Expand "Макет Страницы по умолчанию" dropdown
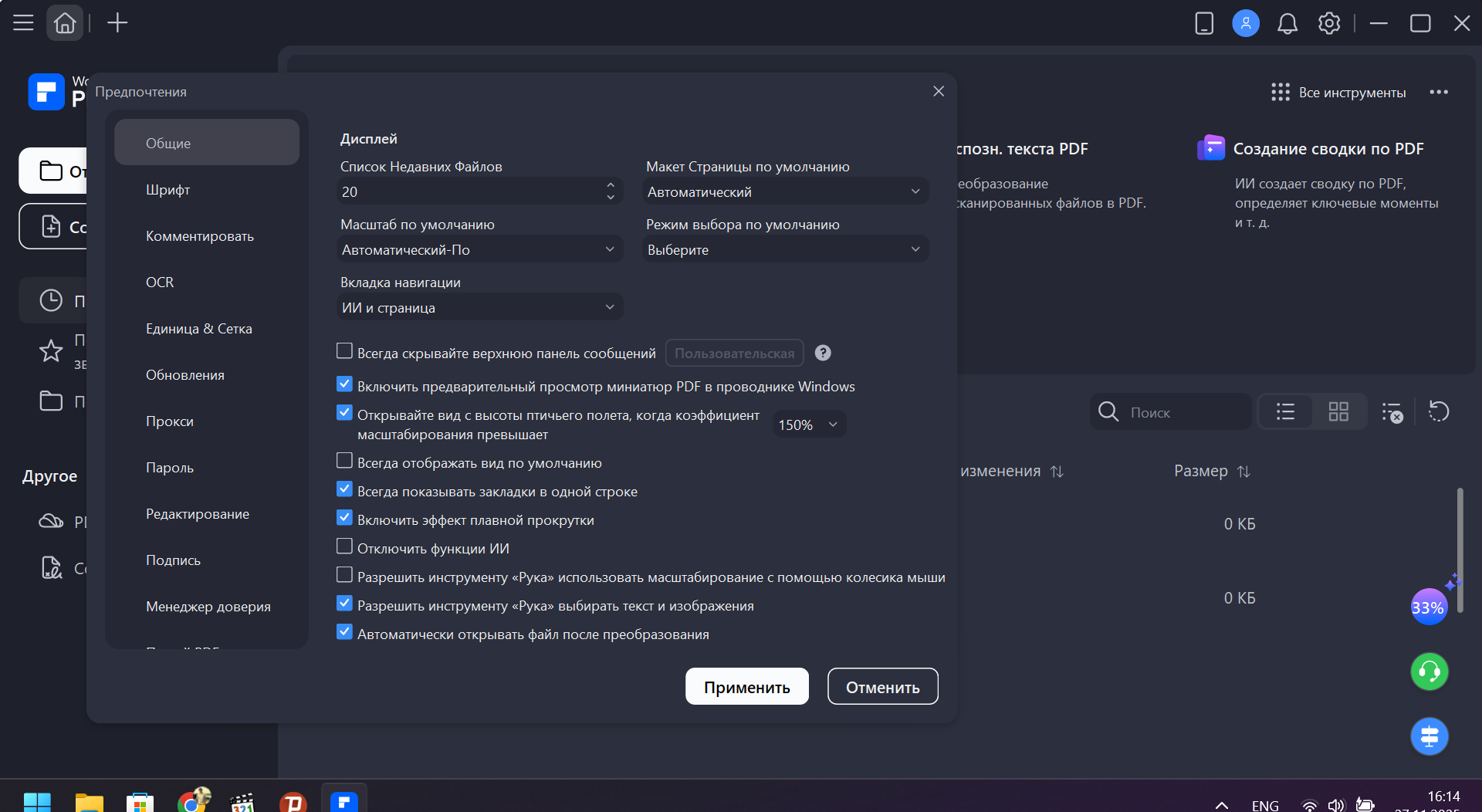Screen dimensions: 1482x812 (785, 192)
